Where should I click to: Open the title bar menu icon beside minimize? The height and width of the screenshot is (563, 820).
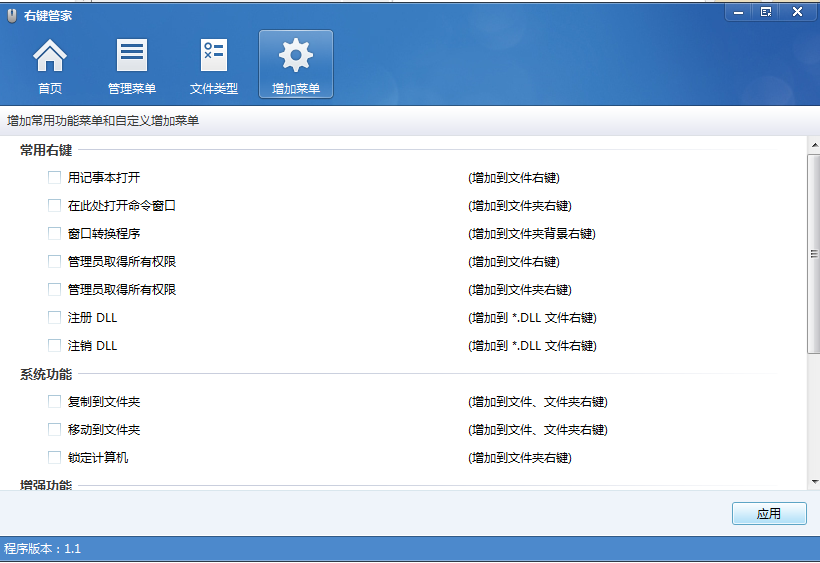[x=766, y=11]
